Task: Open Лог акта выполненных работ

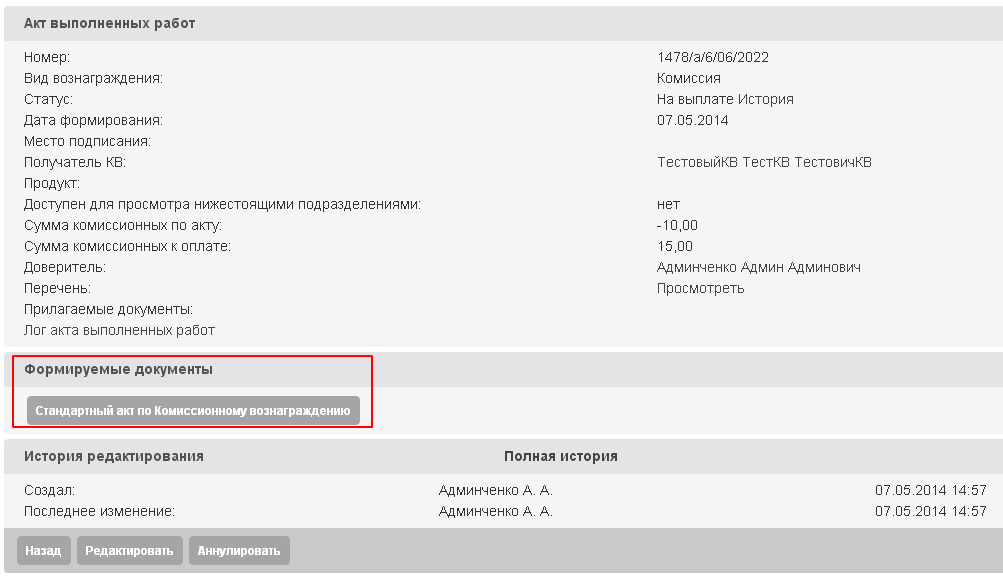Action: 119,331
